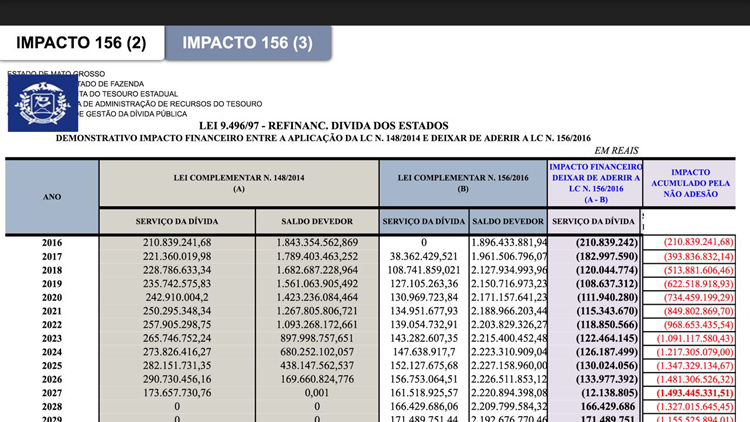Select the 2016 year cell
This screenshot has height=422, width=750.
click(52, 242)
